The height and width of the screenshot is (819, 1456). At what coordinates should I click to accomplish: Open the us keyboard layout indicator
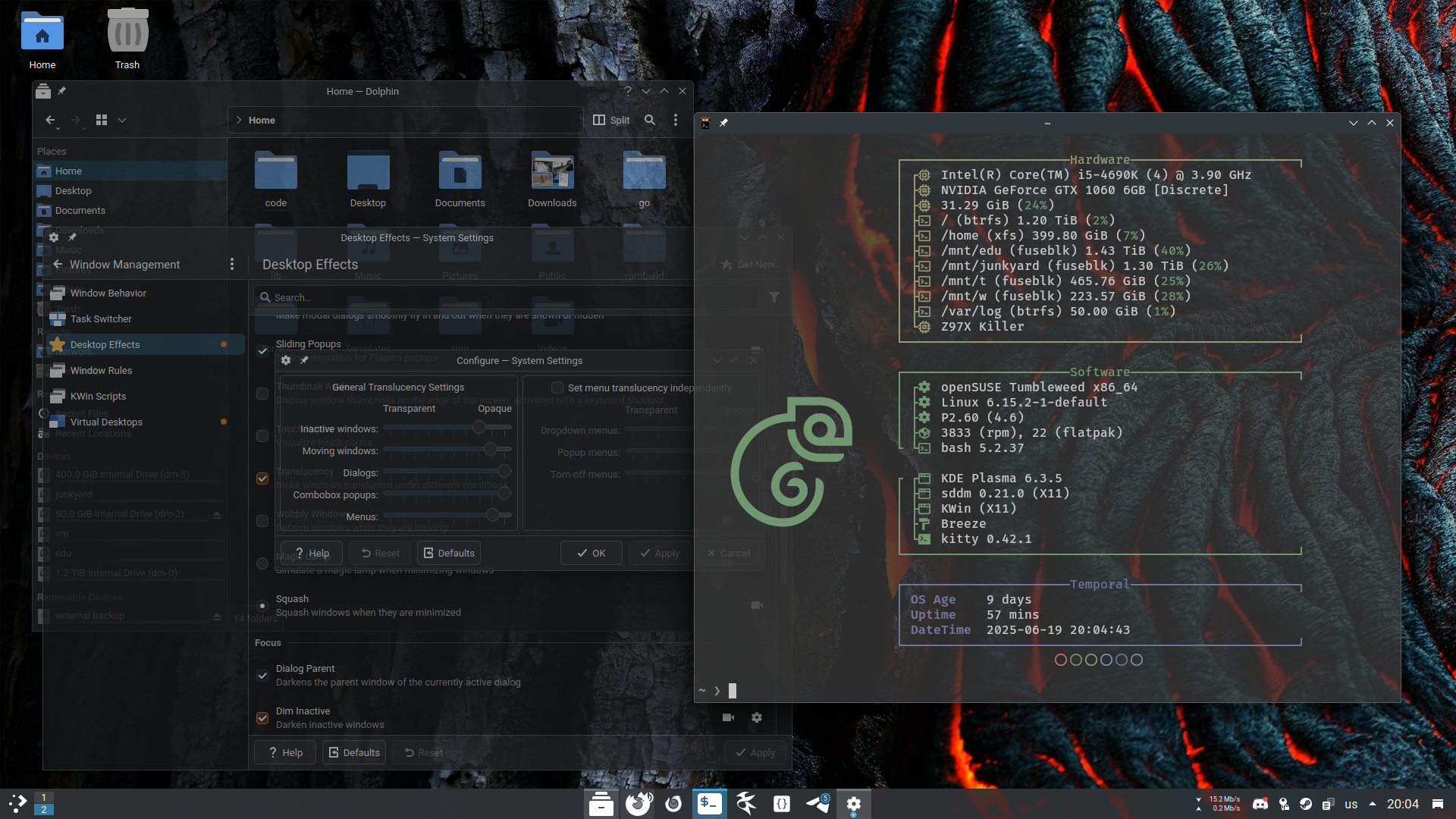click(1351, 805)
